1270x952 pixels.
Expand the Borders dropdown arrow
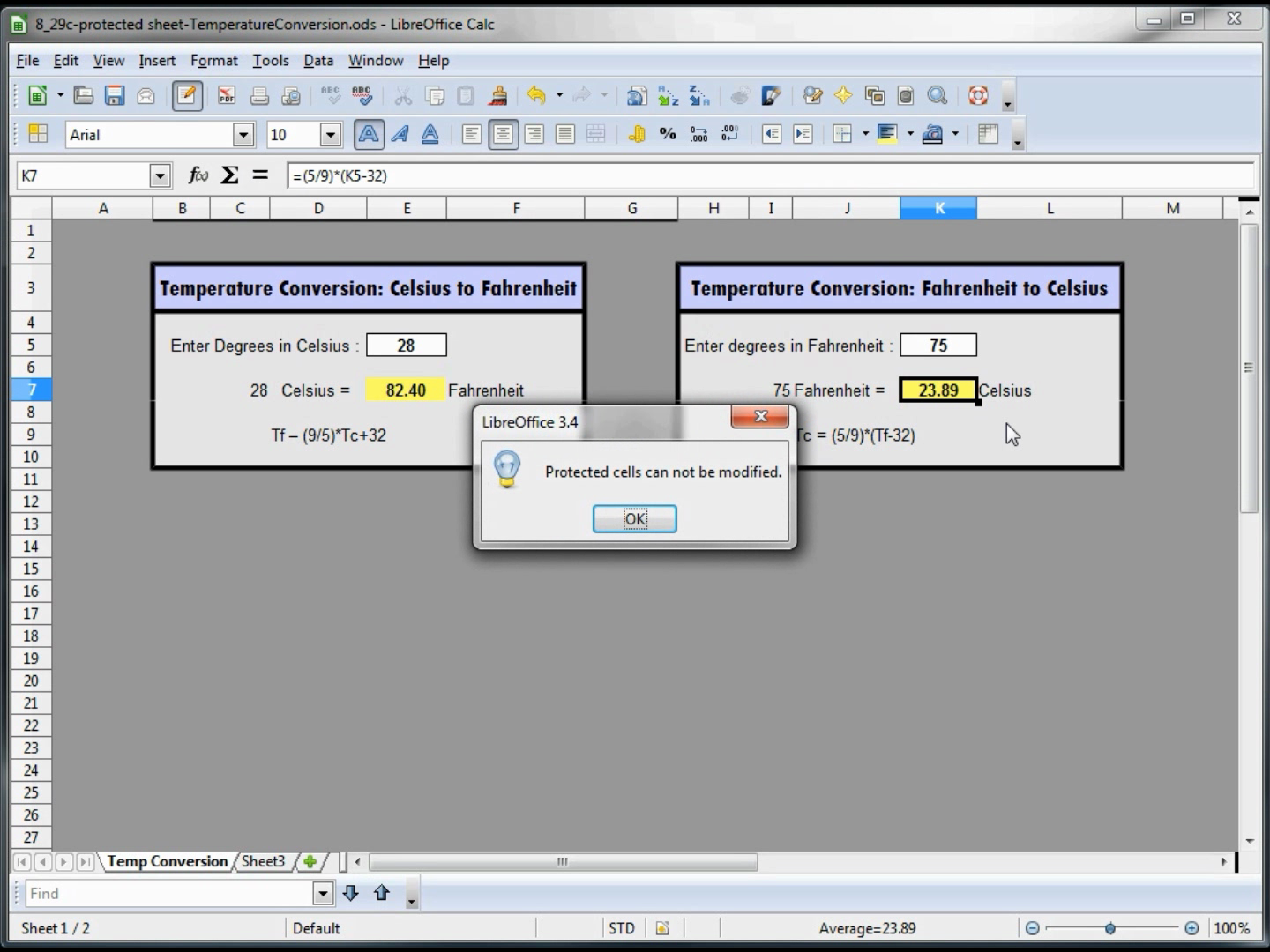(865, 134)
